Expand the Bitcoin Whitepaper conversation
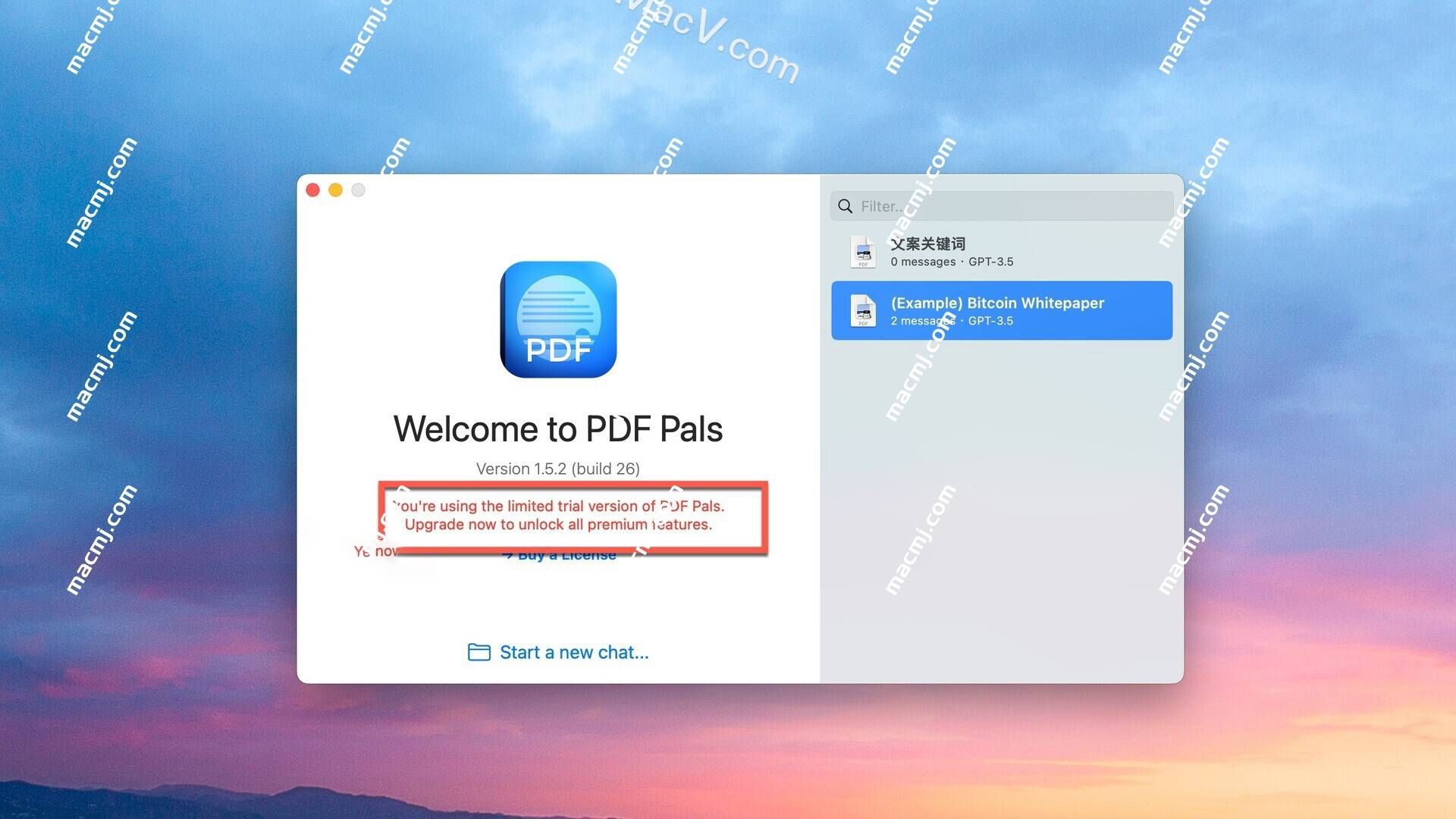The width and height of the screenshot is (1456, 819). pos(1000,310)
